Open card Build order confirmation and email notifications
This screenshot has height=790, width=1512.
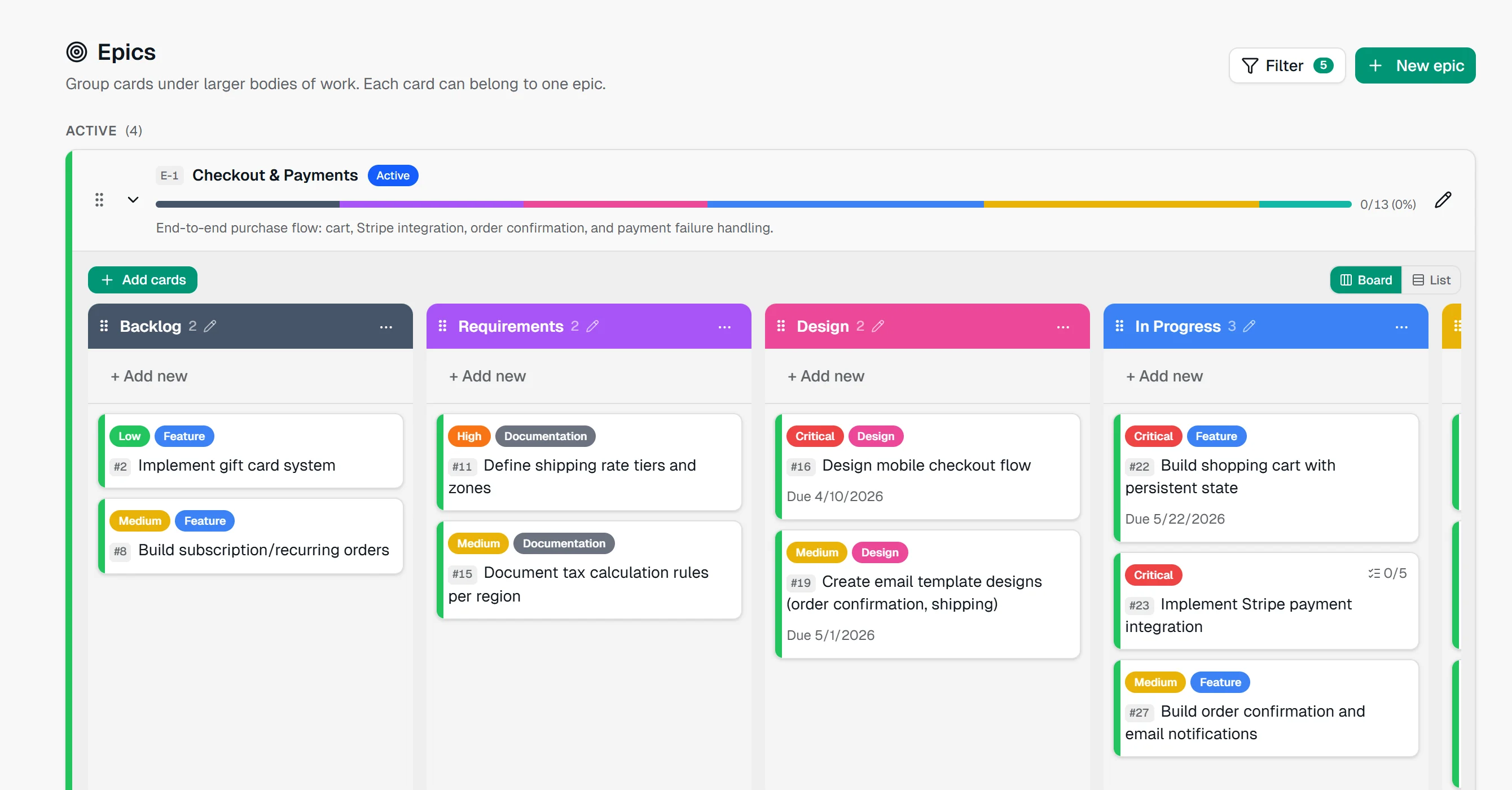coord(1266,709)
